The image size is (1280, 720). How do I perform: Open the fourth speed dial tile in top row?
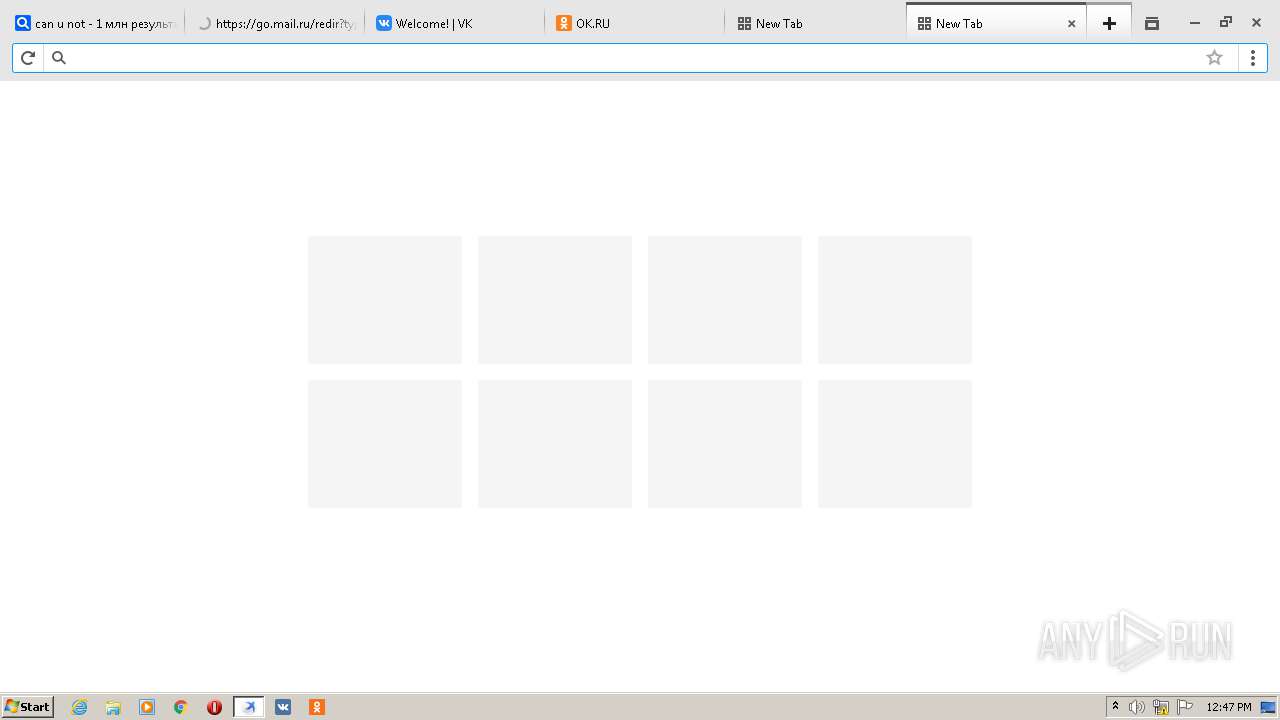(895, 300)
